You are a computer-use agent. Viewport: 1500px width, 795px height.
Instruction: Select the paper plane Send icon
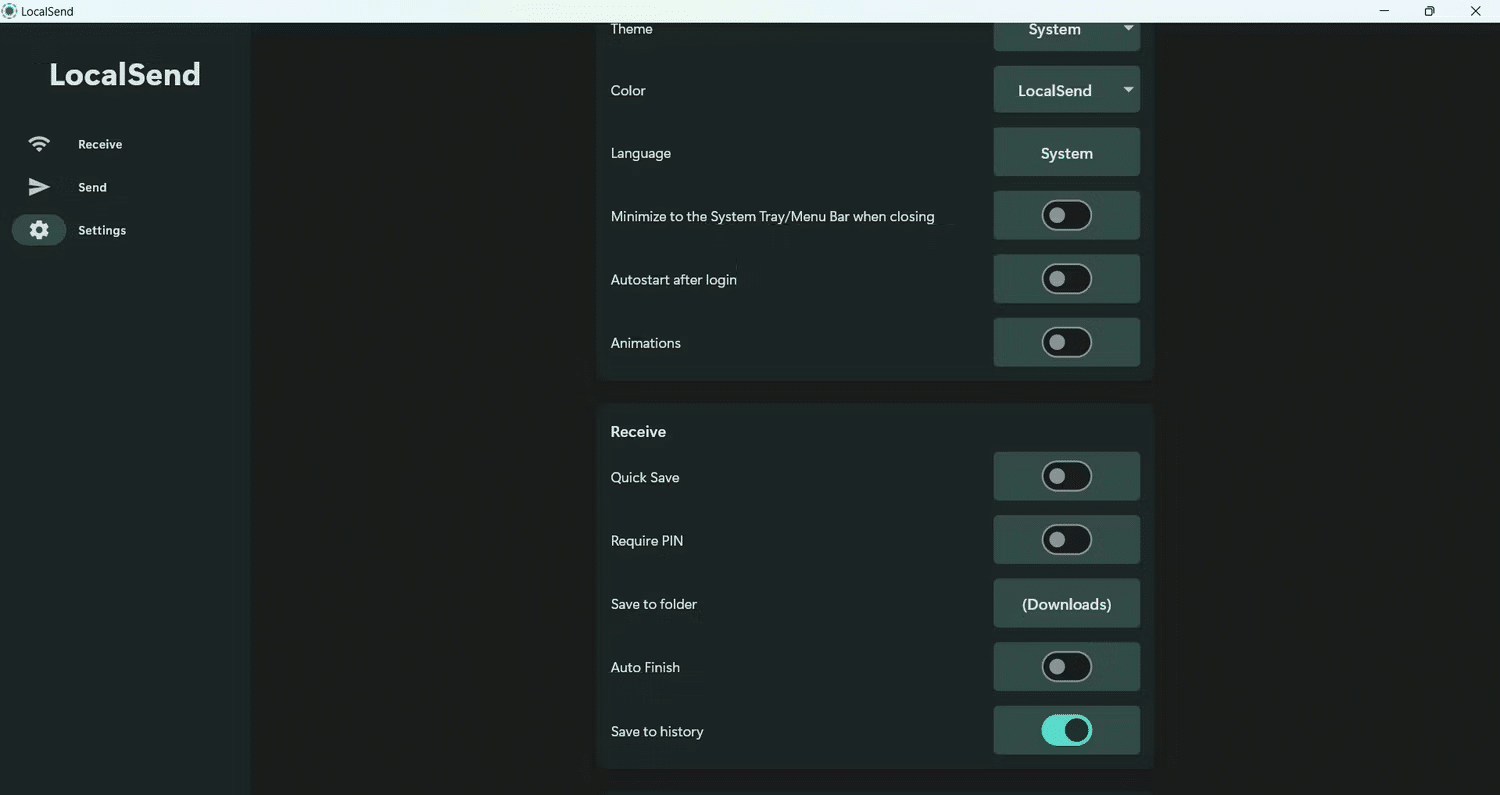[x=38, y=186]
